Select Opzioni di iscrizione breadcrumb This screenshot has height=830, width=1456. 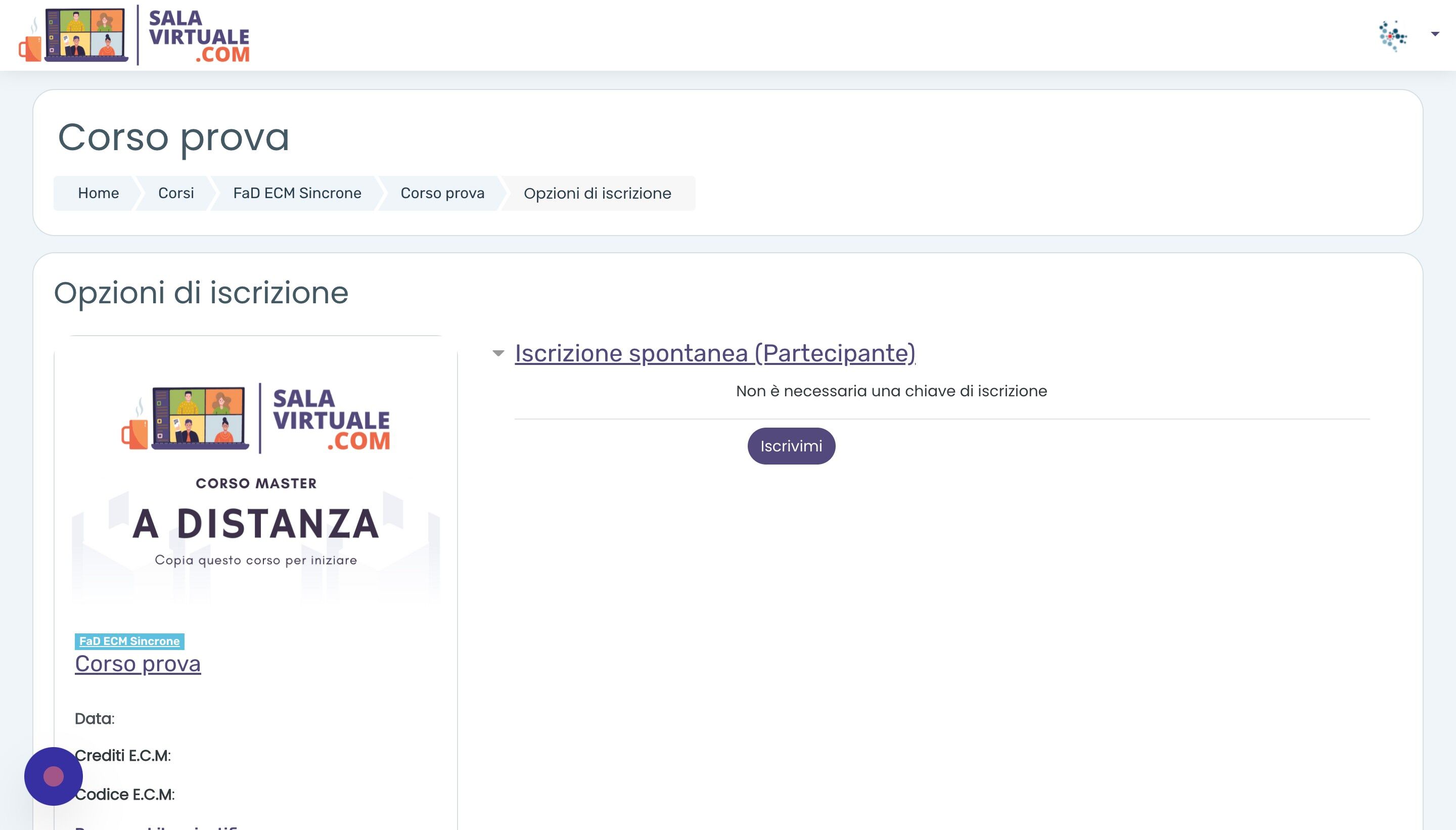pyautogui.click(x=598, y=193)
